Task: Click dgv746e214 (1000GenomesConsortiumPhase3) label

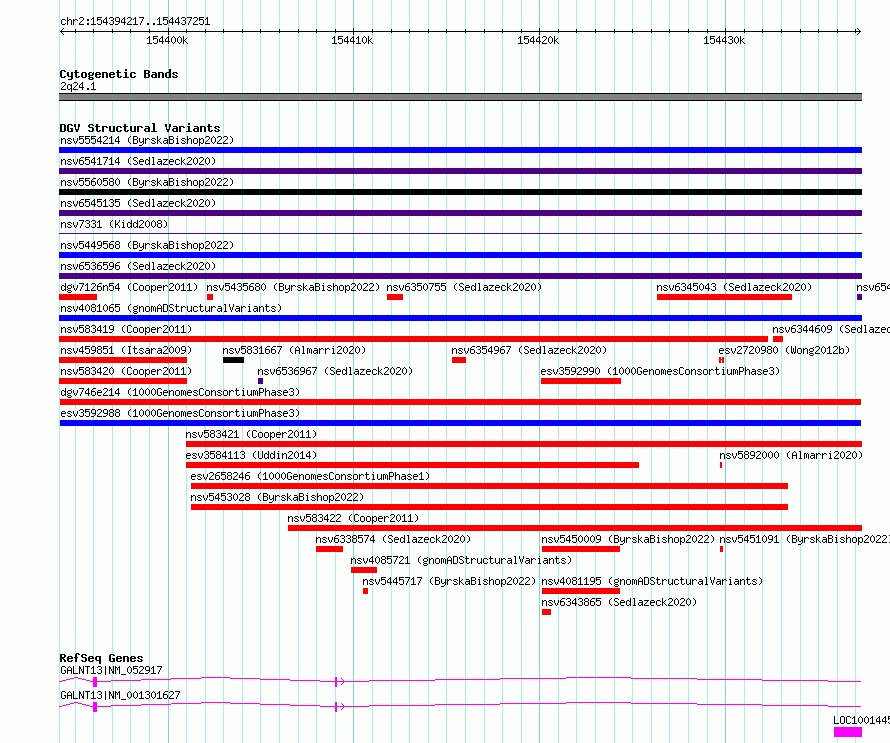Action: coord(180,392)
